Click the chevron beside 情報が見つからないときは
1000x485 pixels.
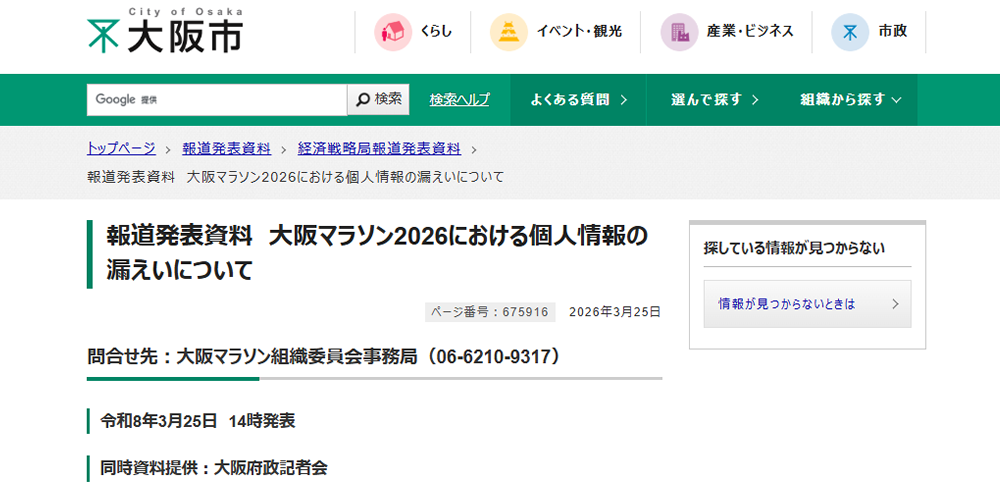(895, 304)
